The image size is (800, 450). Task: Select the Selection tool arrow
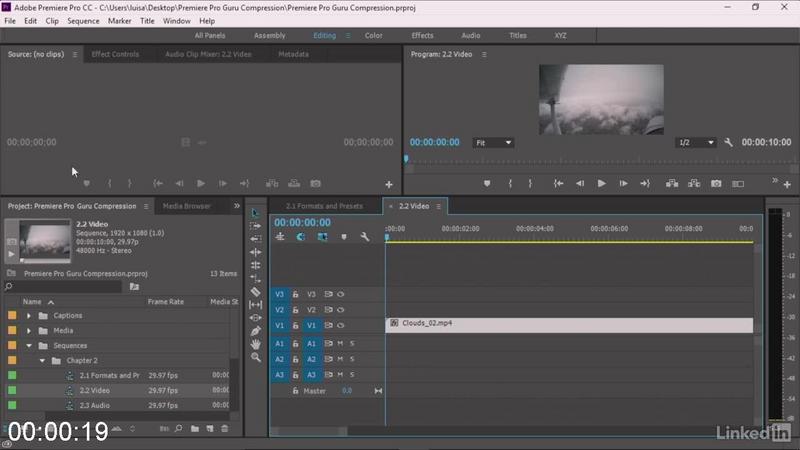coord(255,213)
